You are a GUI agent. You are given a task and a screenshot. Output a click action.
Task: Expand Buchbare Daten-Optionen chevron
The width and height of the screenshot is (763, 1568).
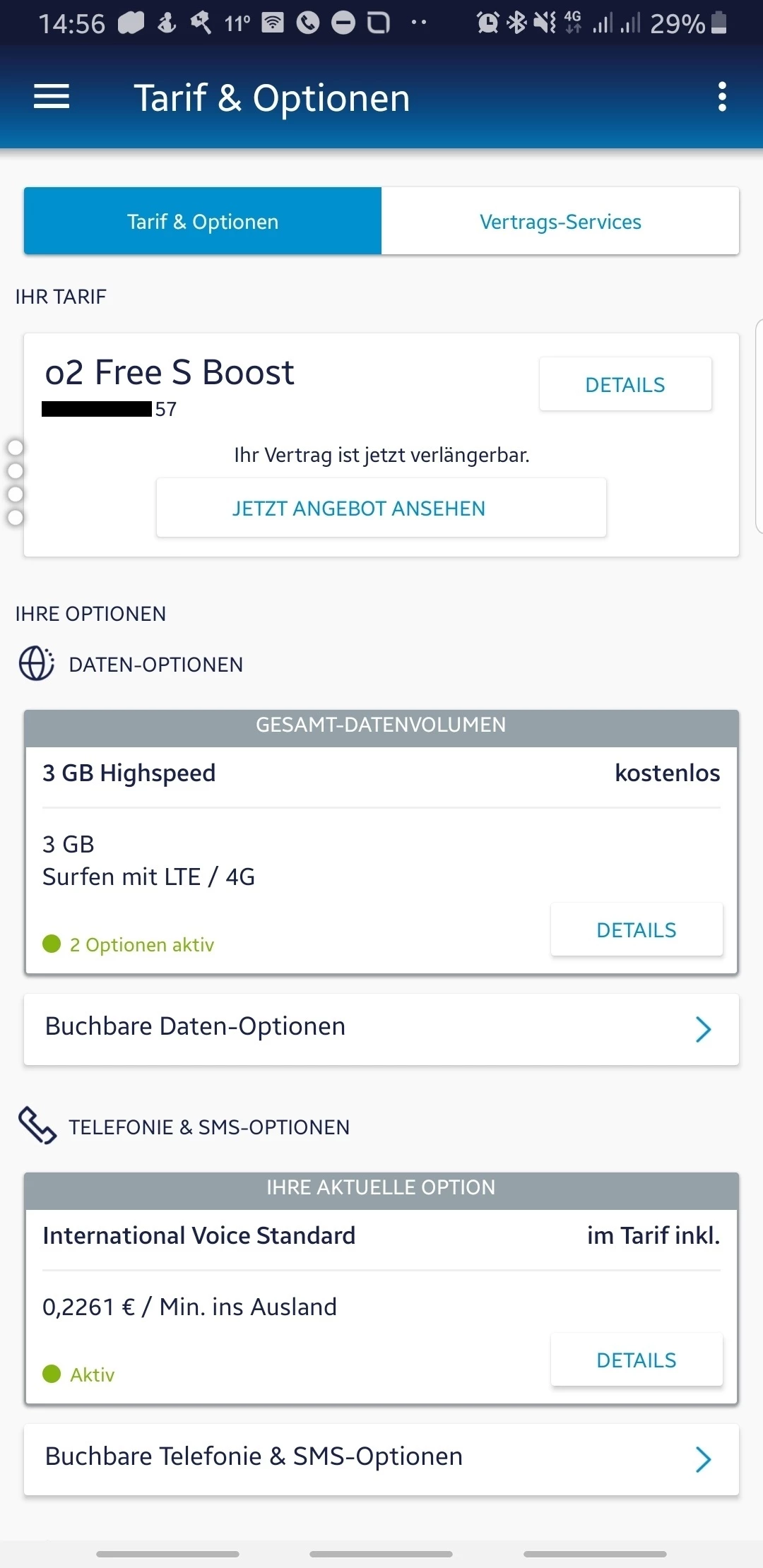point(702,1029)
